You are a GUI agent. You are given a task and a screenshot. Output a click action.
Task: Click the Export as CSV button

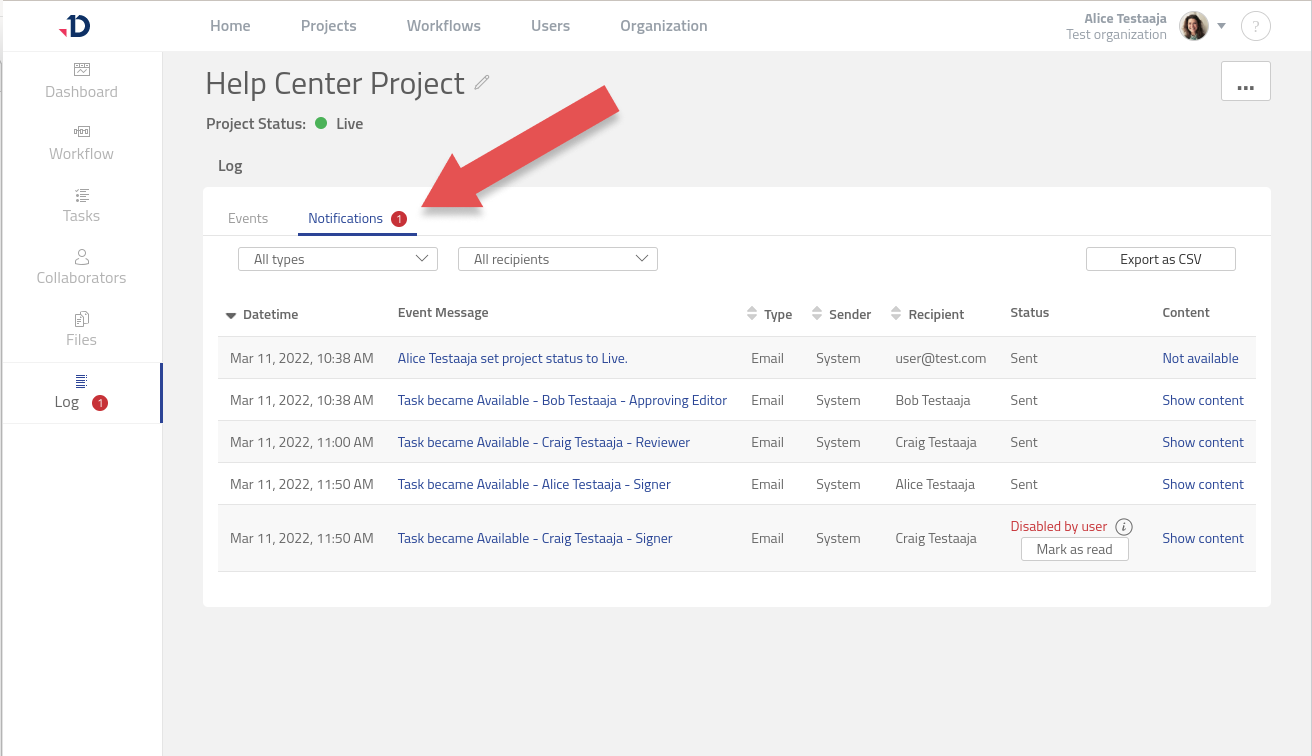click(x=1160, y=259)
